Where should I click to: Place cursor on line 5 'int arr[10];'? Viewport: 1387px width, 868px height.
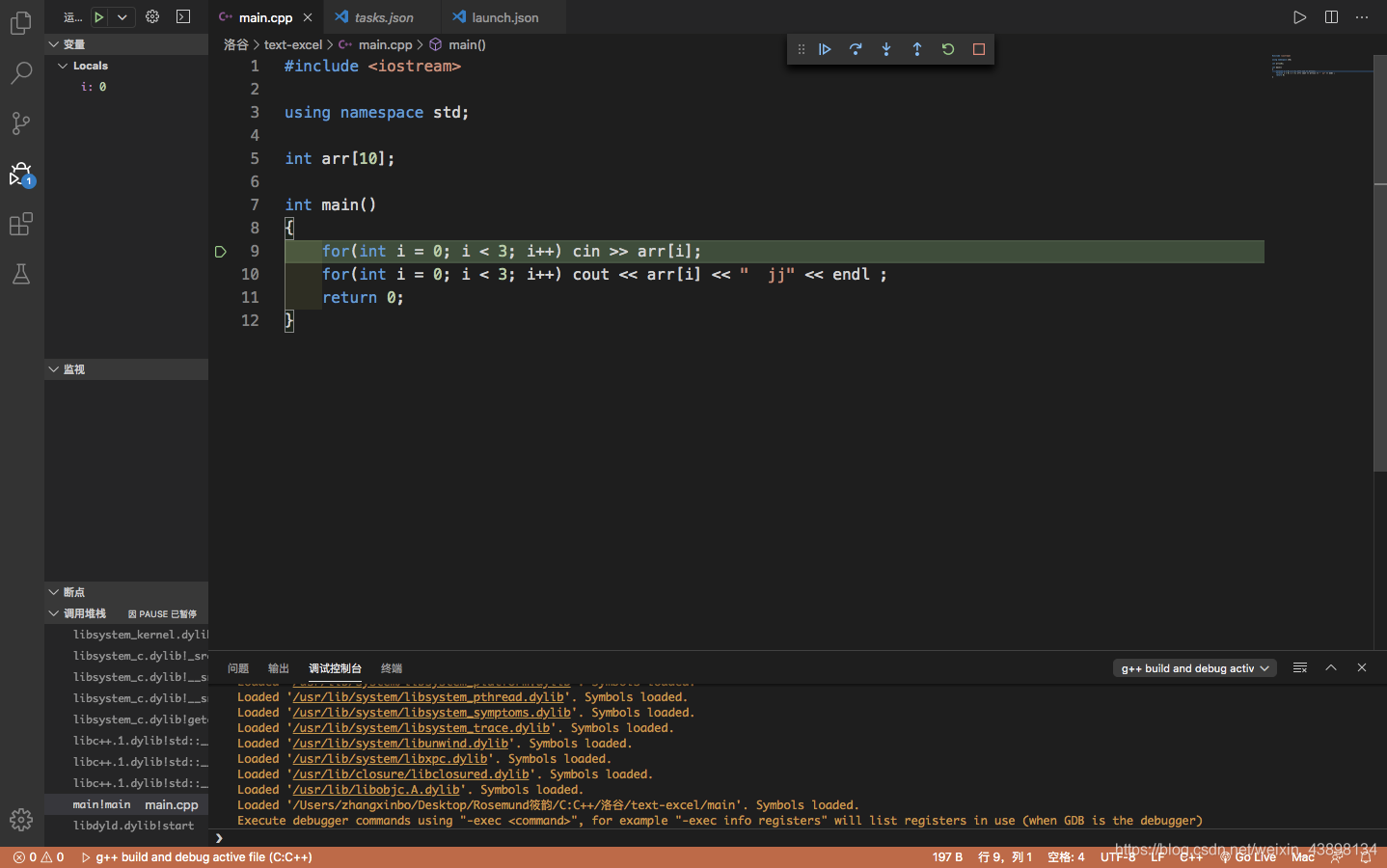(x=340, y=159)
